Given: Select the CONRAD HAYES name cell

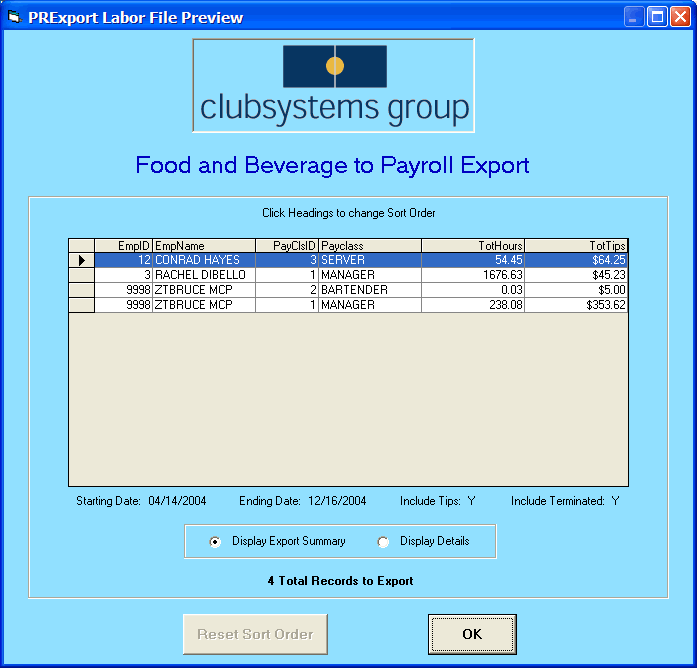Looking at the screenshot, I should coord(204,260).
